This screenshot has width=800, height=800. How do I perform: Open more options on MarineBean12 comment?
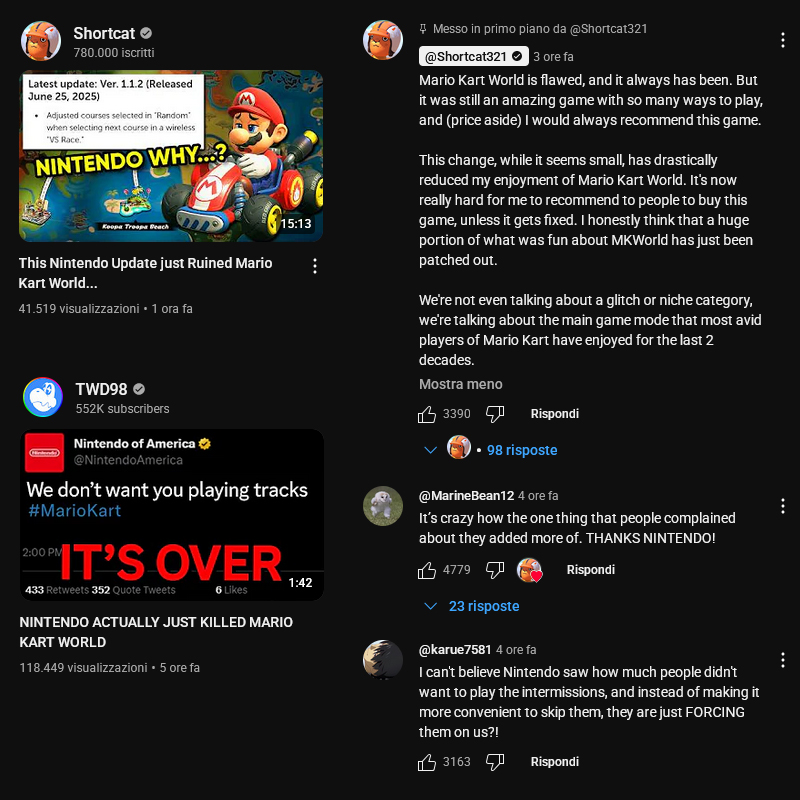pos(783,506)
